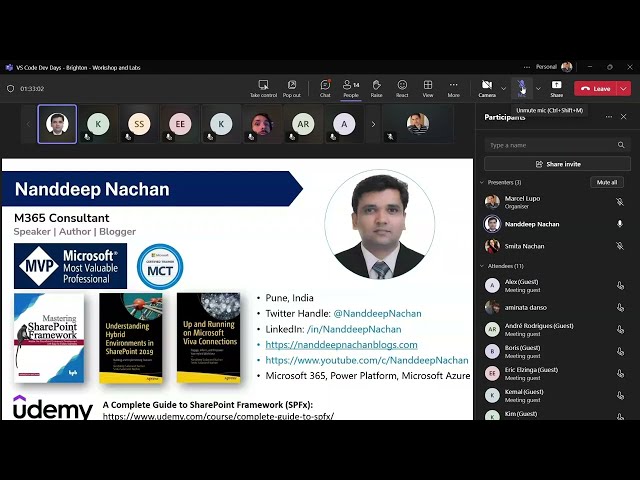640x480 pixels.
Task: Collapse the Presenters section
Action: pyautogui.click(x=482, y=182)
